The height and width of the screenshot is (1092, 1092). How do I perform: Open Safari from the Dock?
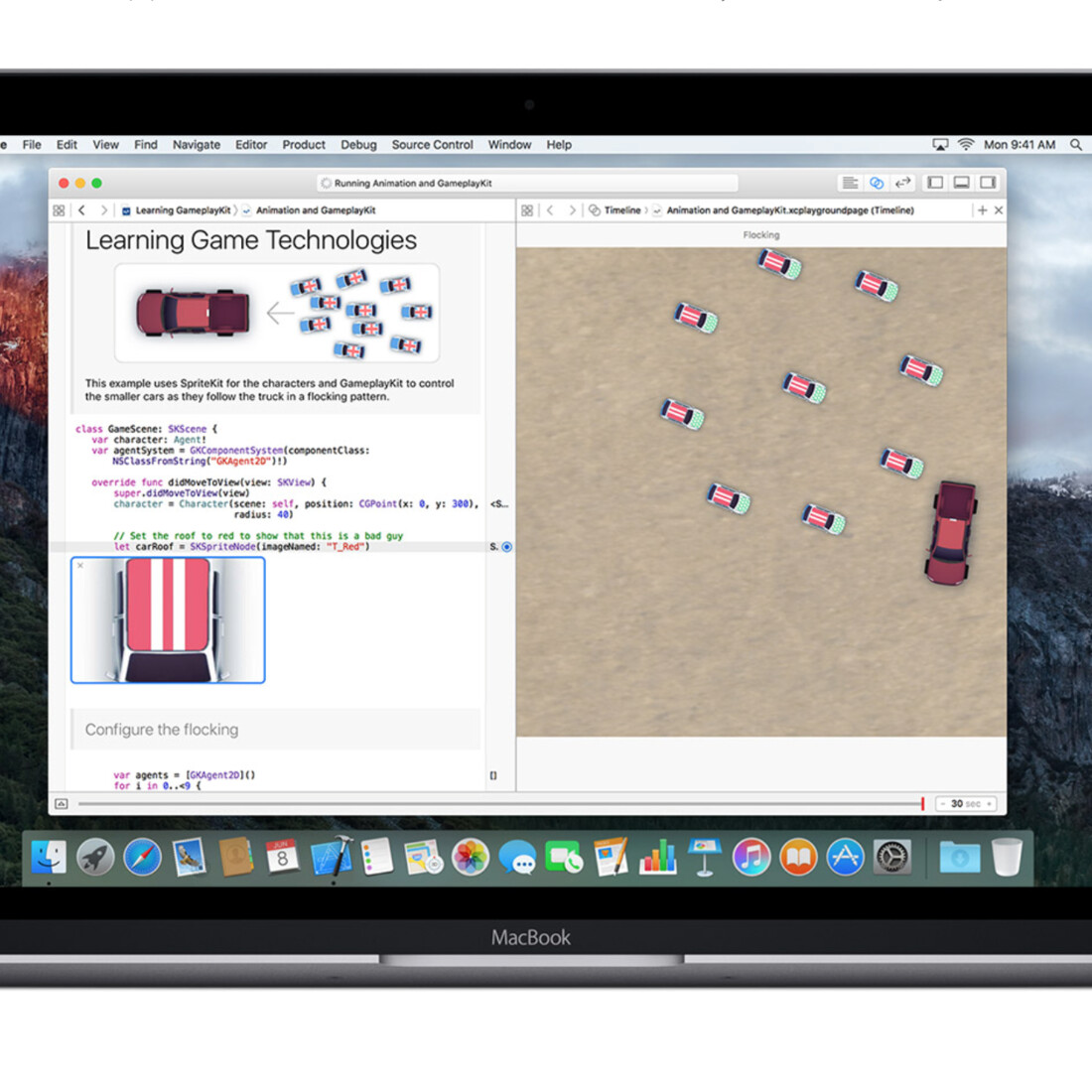142,856
